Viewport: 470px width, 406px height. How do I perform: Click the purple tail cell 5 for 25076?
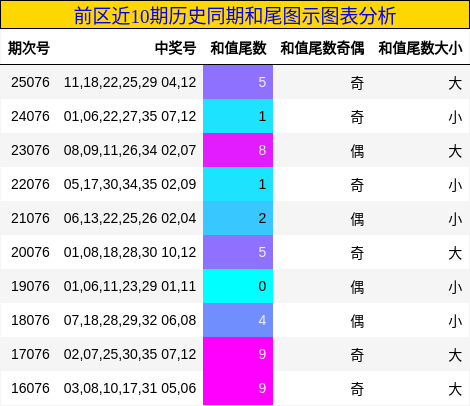[x=238, y=82]
